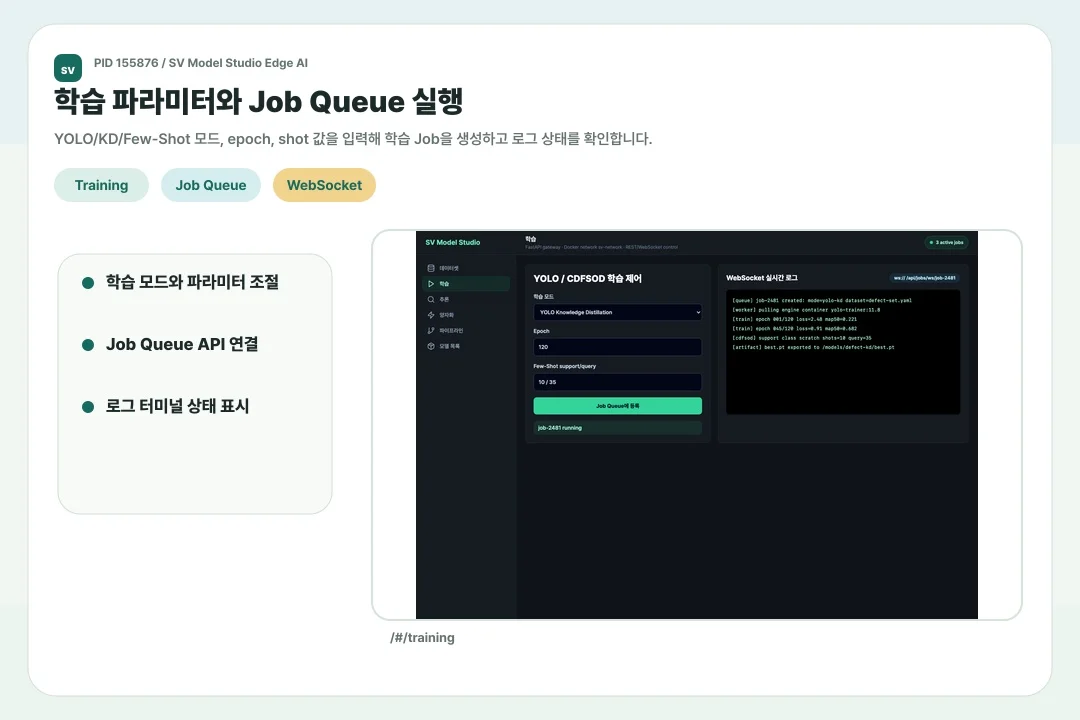Open the YOLO Knowledge Distillation dropdown
This screenshot has width=1080, height=720.
point(617,312)
